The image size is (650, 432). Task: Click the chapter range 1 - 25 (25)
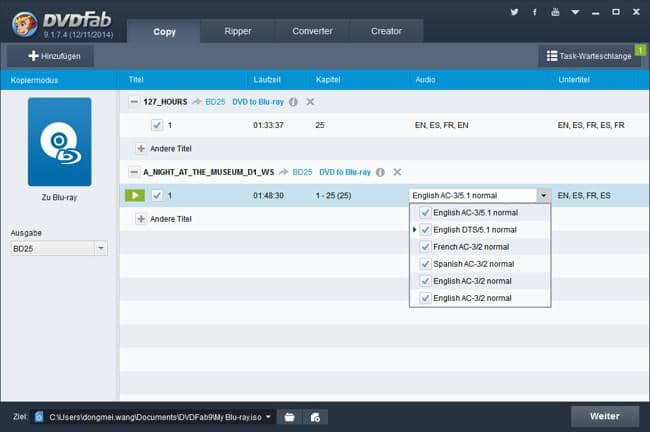coord(333,195)
